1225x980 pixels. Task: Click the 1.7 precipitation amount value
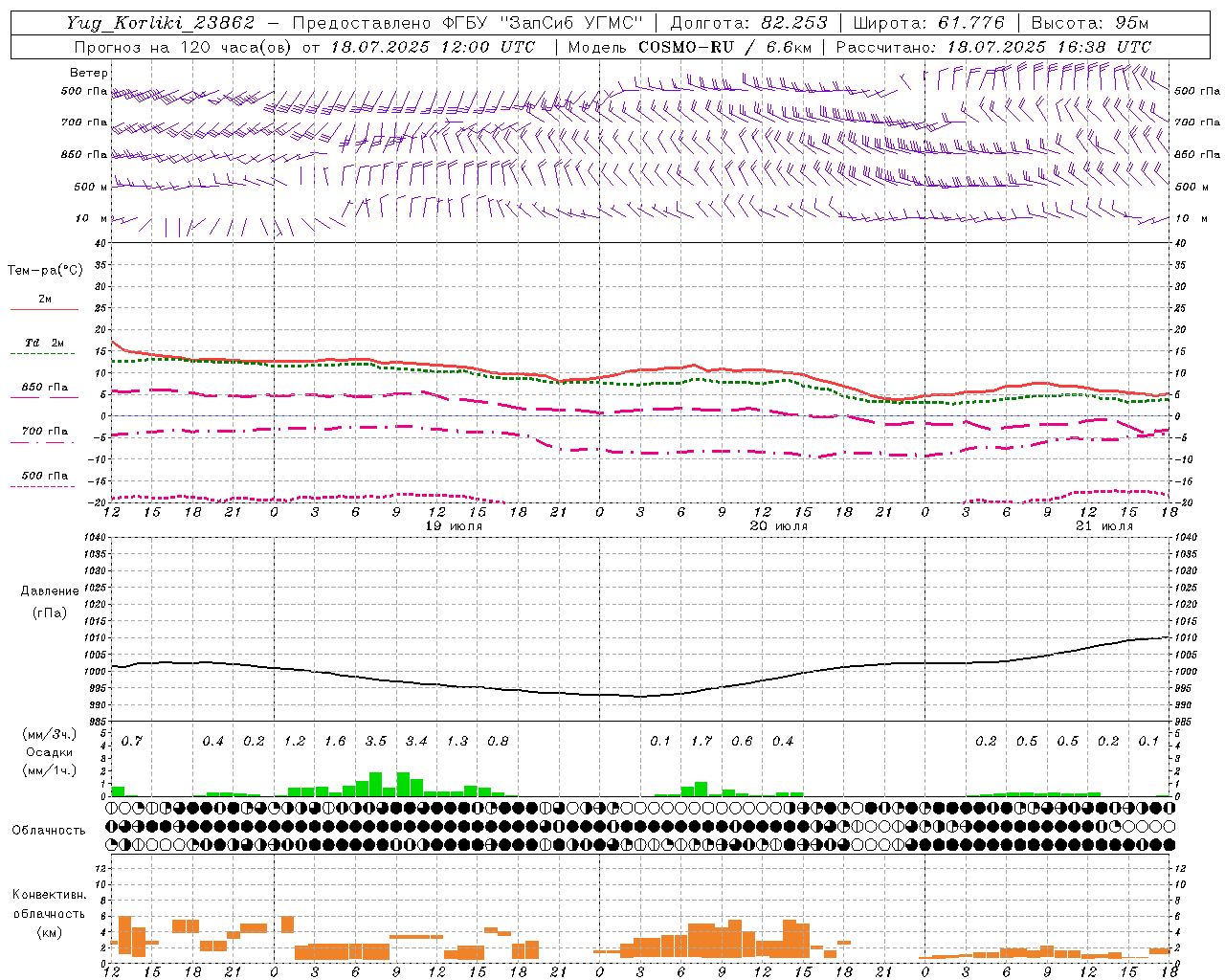click(x=702, y=741)
